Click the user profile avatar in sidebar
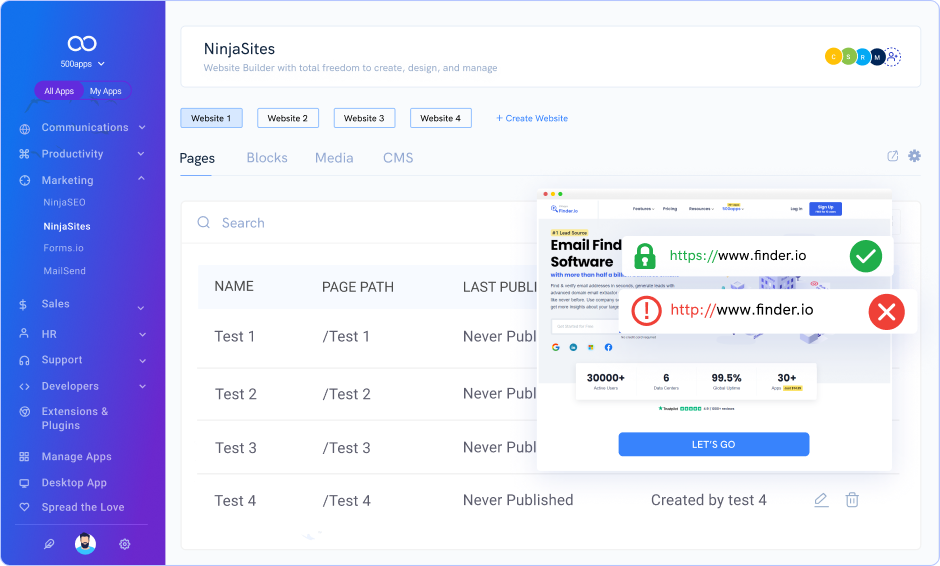Screen dimensions: 940x566 86,544
